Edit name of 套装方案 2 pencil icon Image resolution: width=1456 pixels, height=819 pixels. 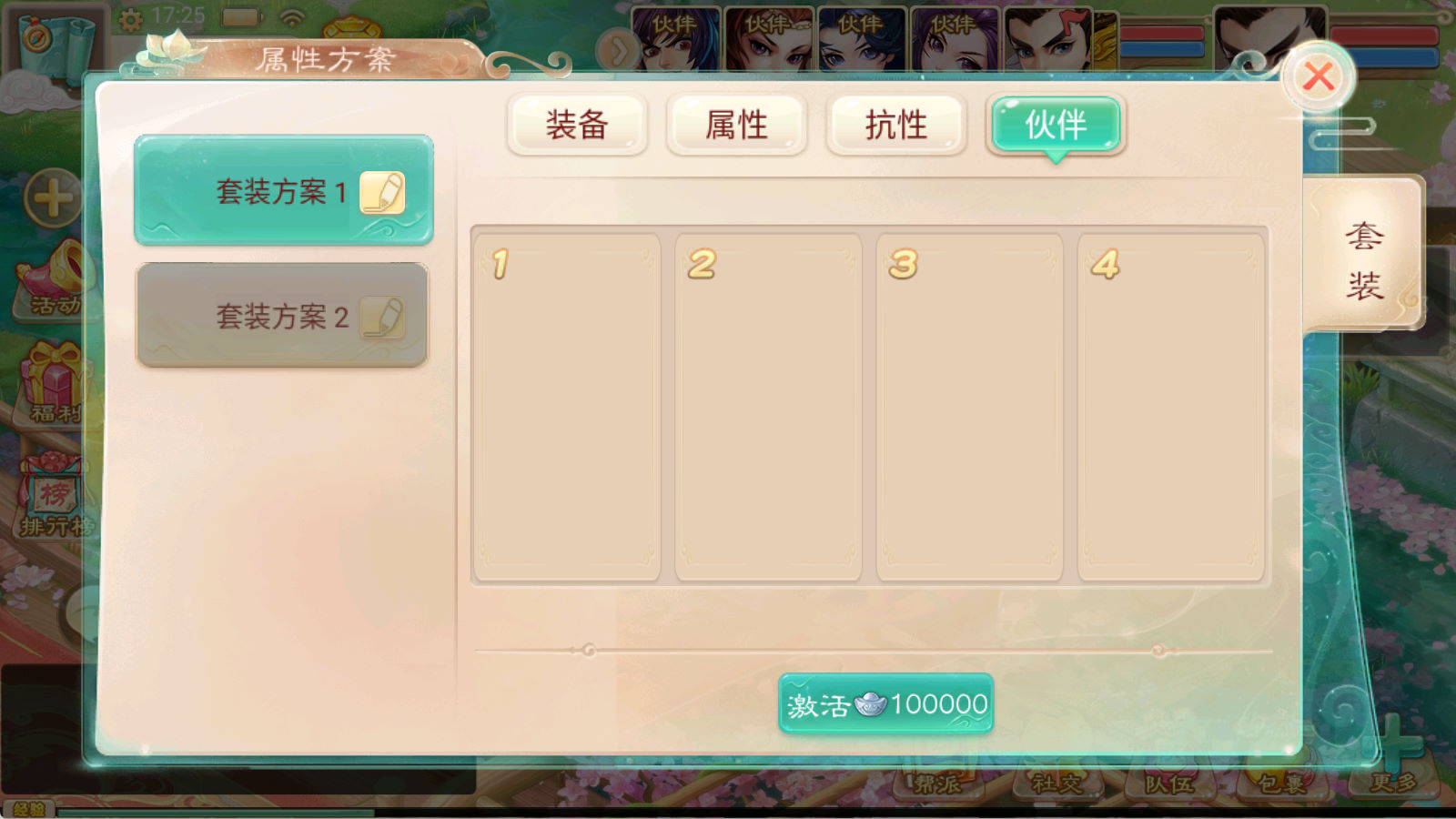coord(382,318)
